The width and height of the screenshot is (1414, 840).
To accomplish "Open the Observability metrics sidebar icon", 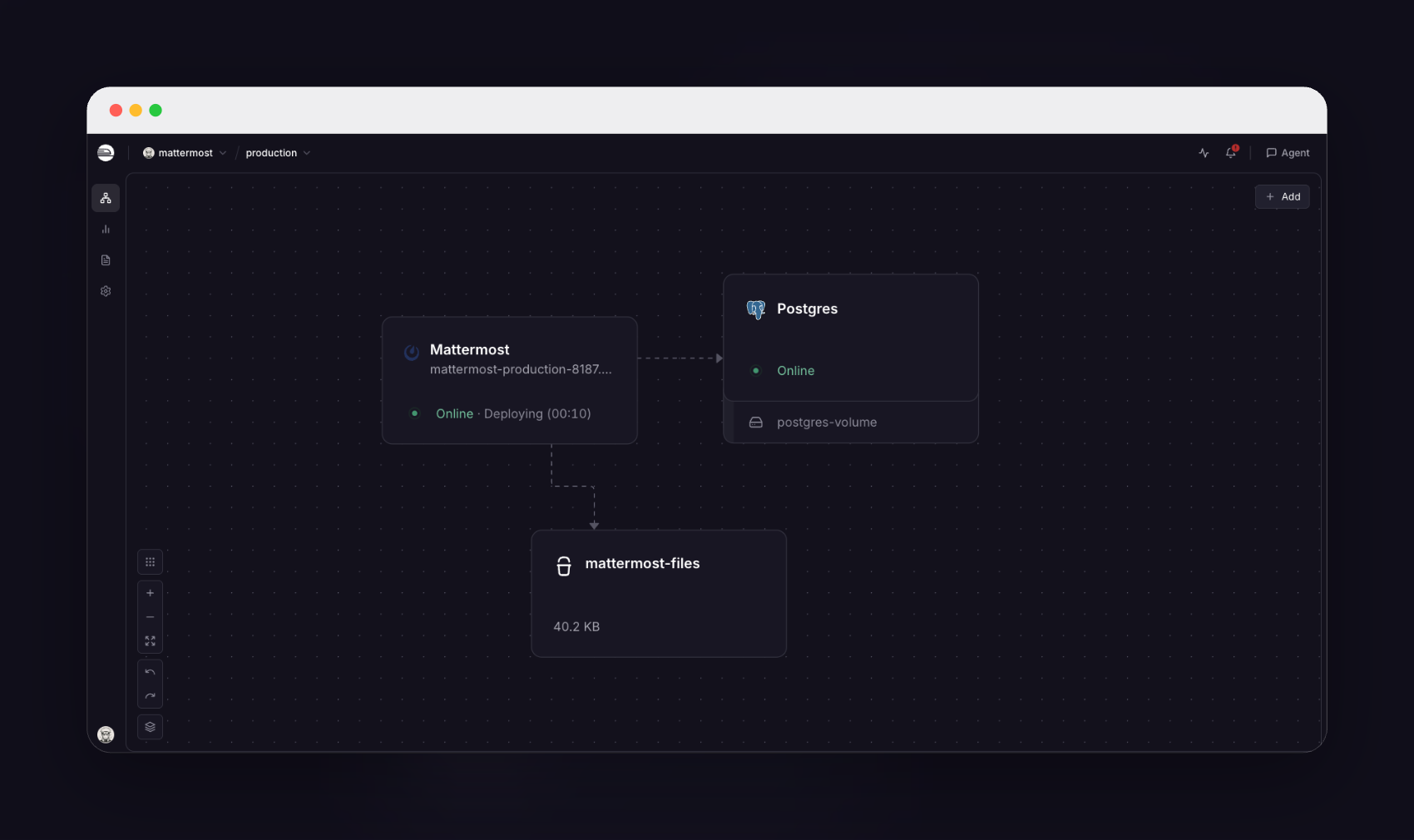I will 106,229.
